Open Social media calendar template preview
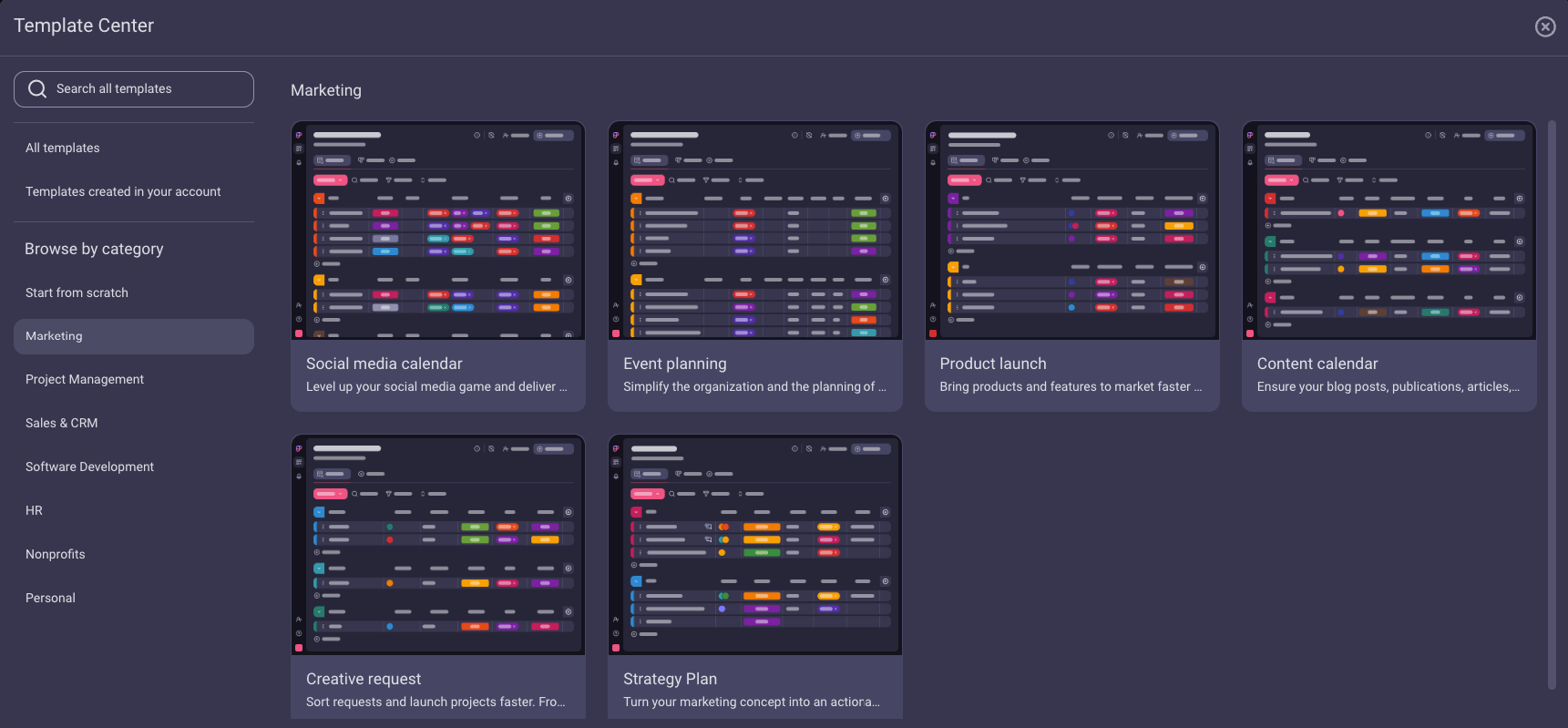1568x728 pixels. (437, 231)
